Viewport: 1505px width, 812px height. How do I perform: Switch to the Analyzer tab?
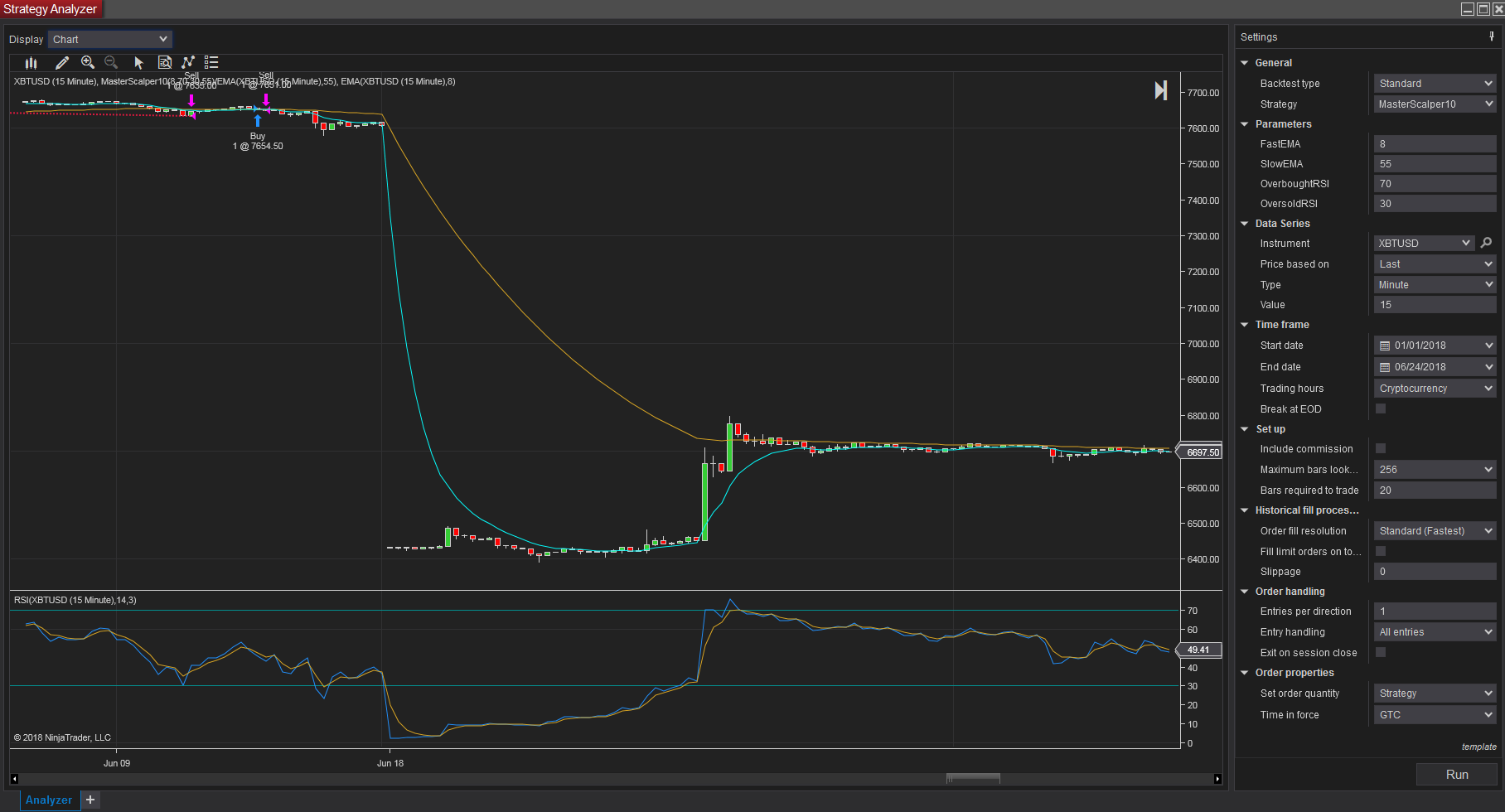coord(49,800)
